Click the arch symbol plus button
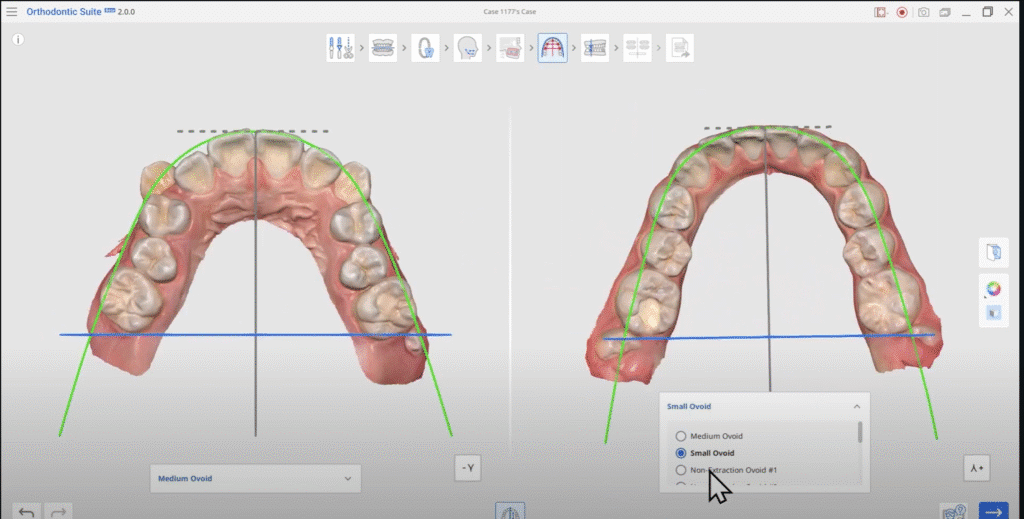The width and height of the screenshot is (1024, 519). pos(977,468)
